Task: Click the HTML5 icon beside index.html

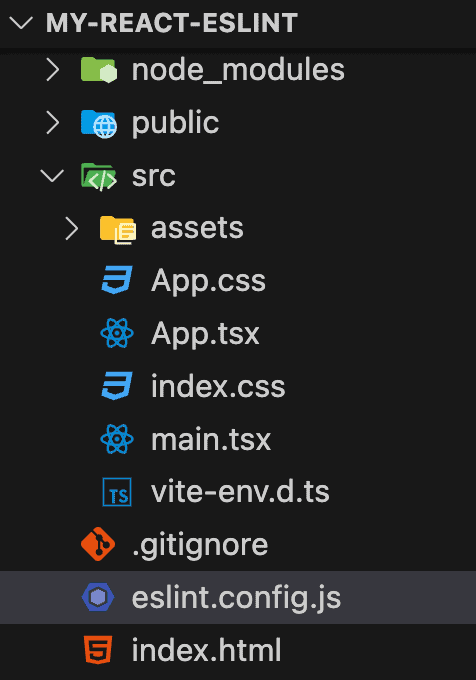Action: tap(98, 650)
